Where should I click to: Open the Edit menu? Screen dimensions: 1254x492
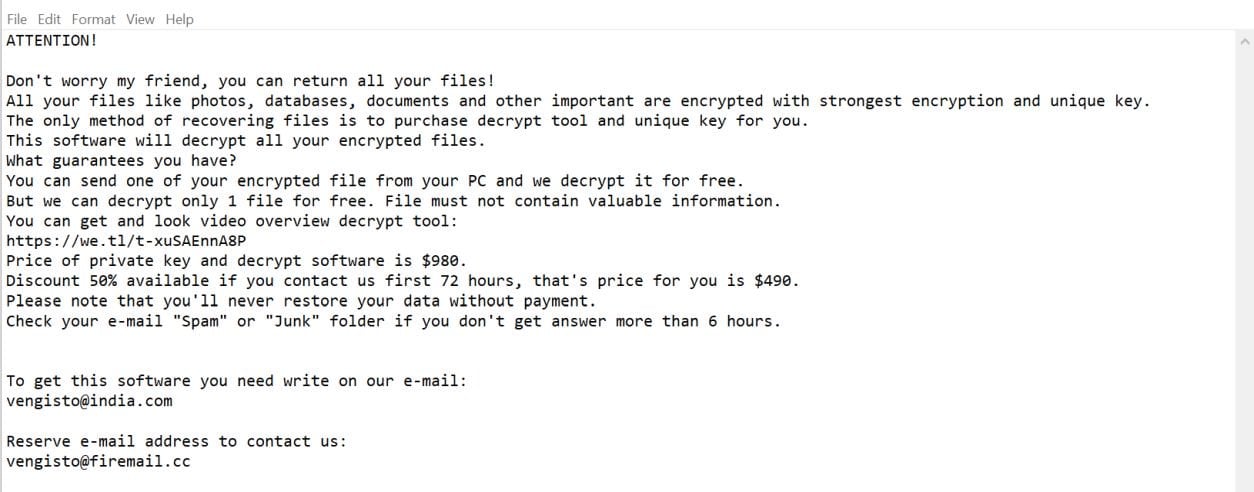(48, 19)
